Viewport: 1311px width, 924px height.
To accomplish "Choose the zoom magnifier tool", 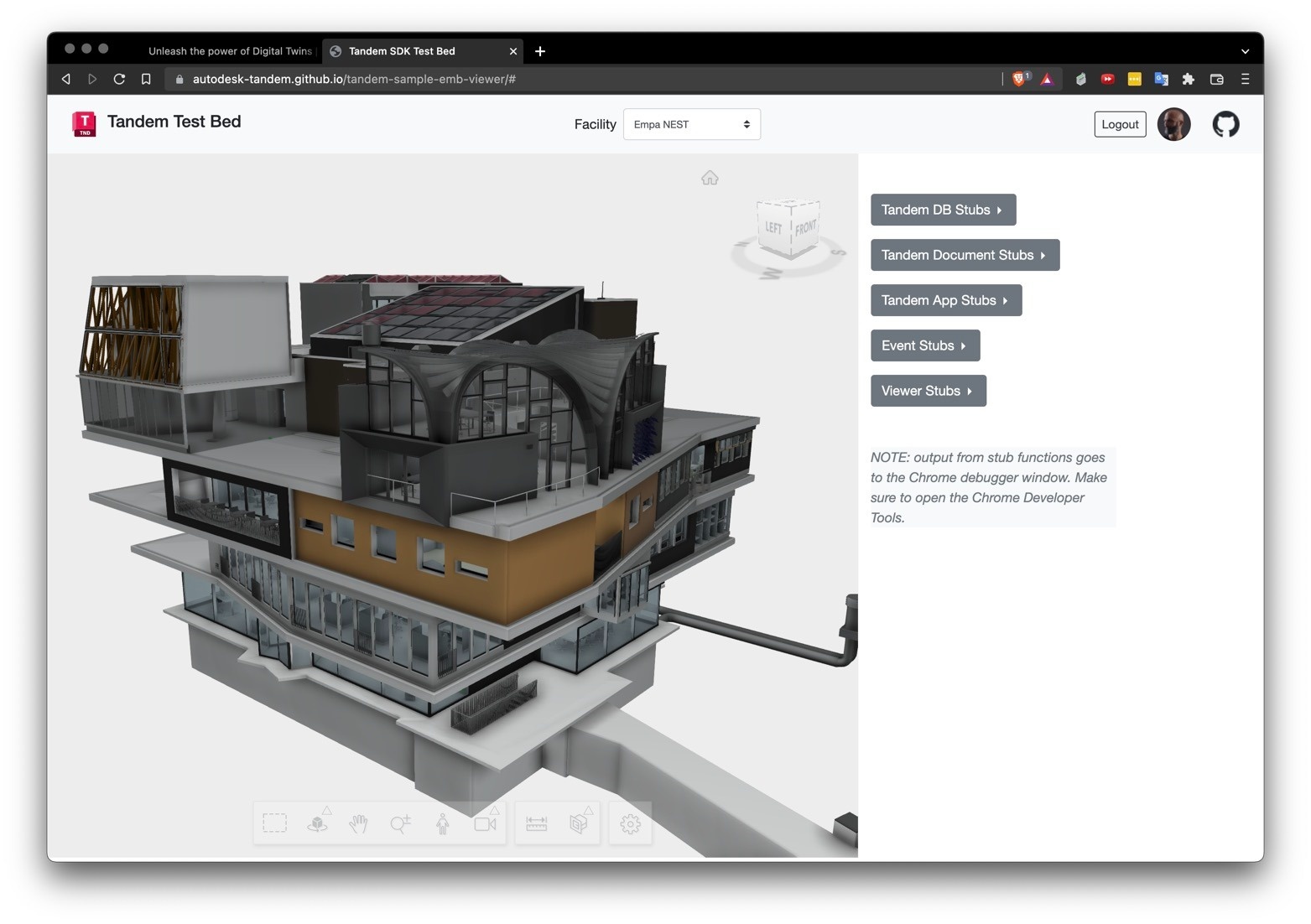I will coord(400,823).
